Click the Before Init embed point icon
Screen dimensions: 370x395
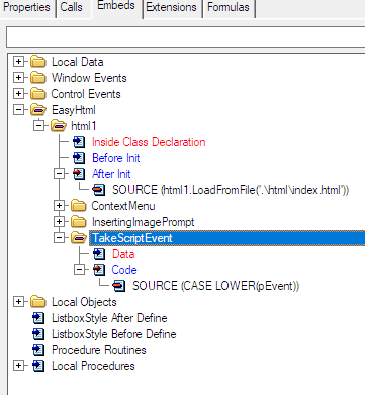pos(79,158)
